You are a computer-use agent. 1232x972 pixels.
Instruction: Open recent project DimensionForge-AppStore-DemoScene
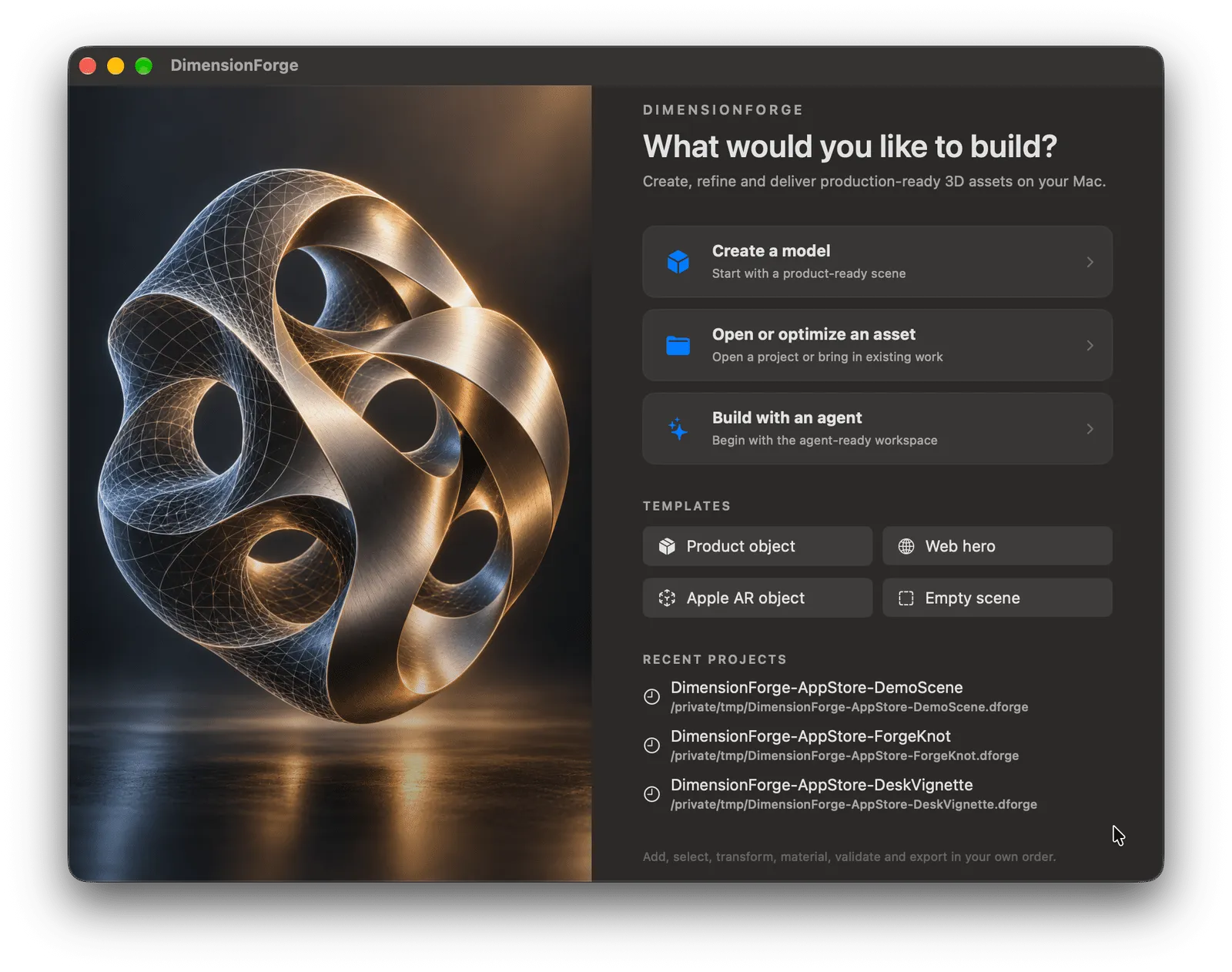816,687
